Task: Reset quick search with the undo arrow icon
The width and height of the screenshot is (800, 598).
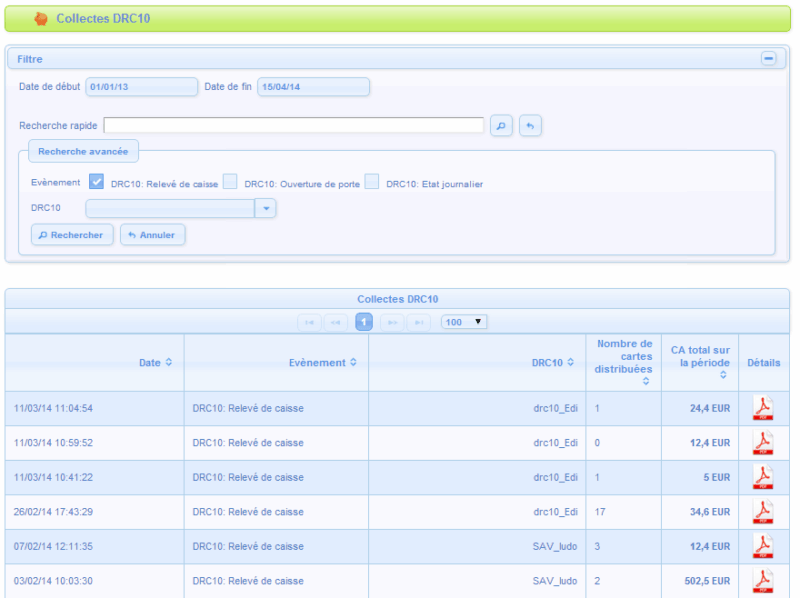Action: point(531,125)
